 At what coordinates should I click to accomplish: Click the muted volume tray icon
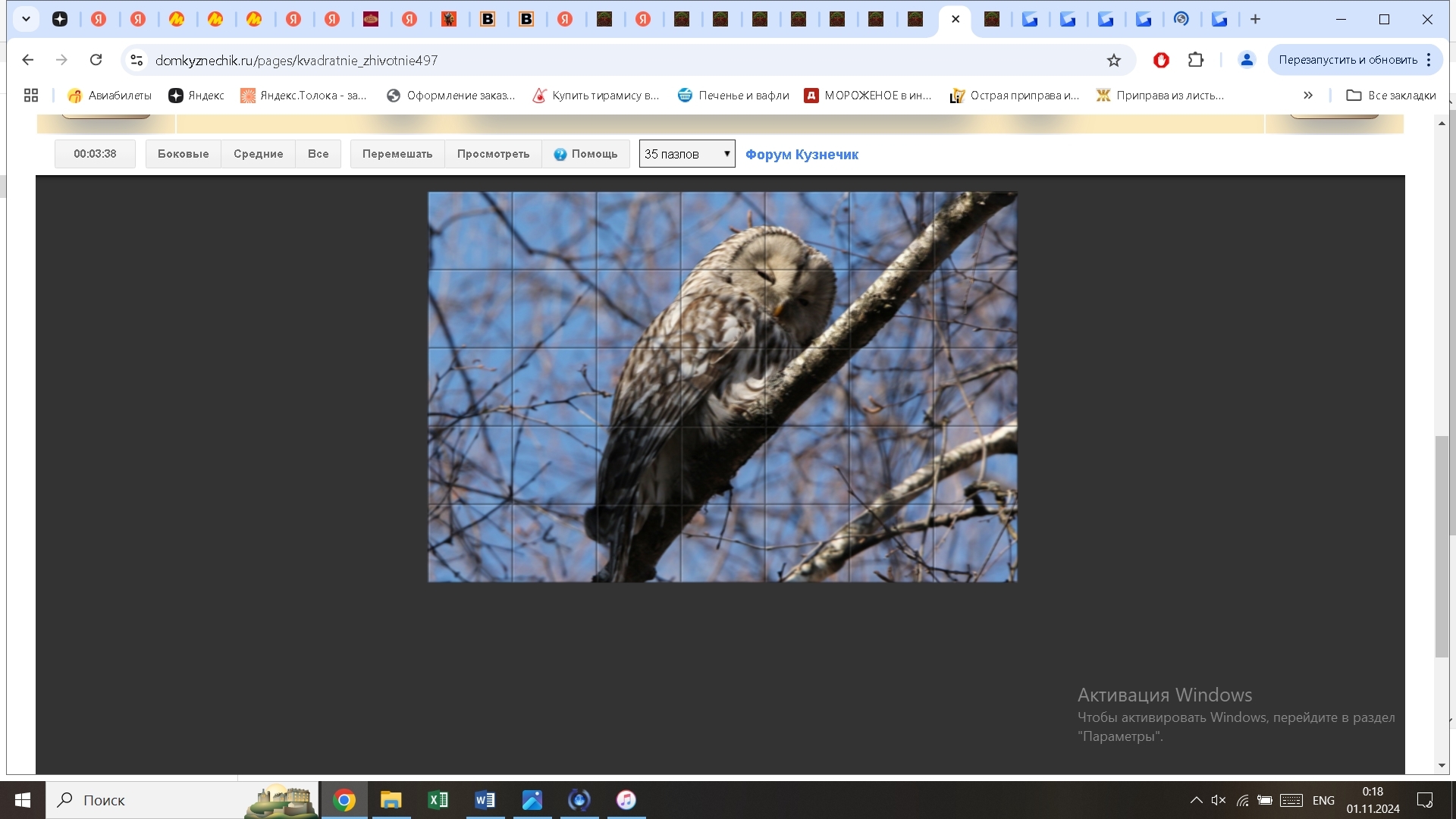(x=1219, y=800)
